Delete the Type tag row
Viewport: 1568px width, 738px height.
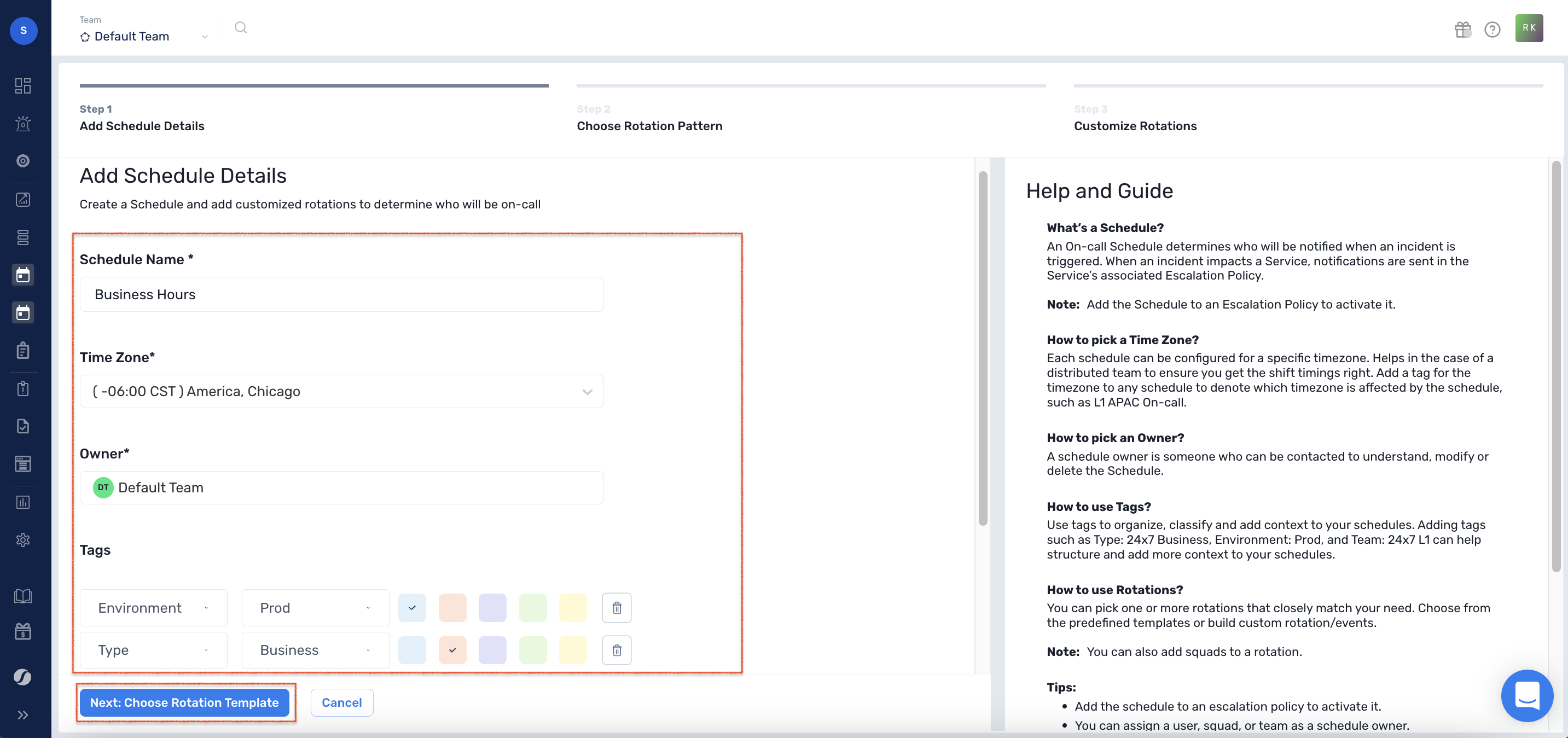616,650
